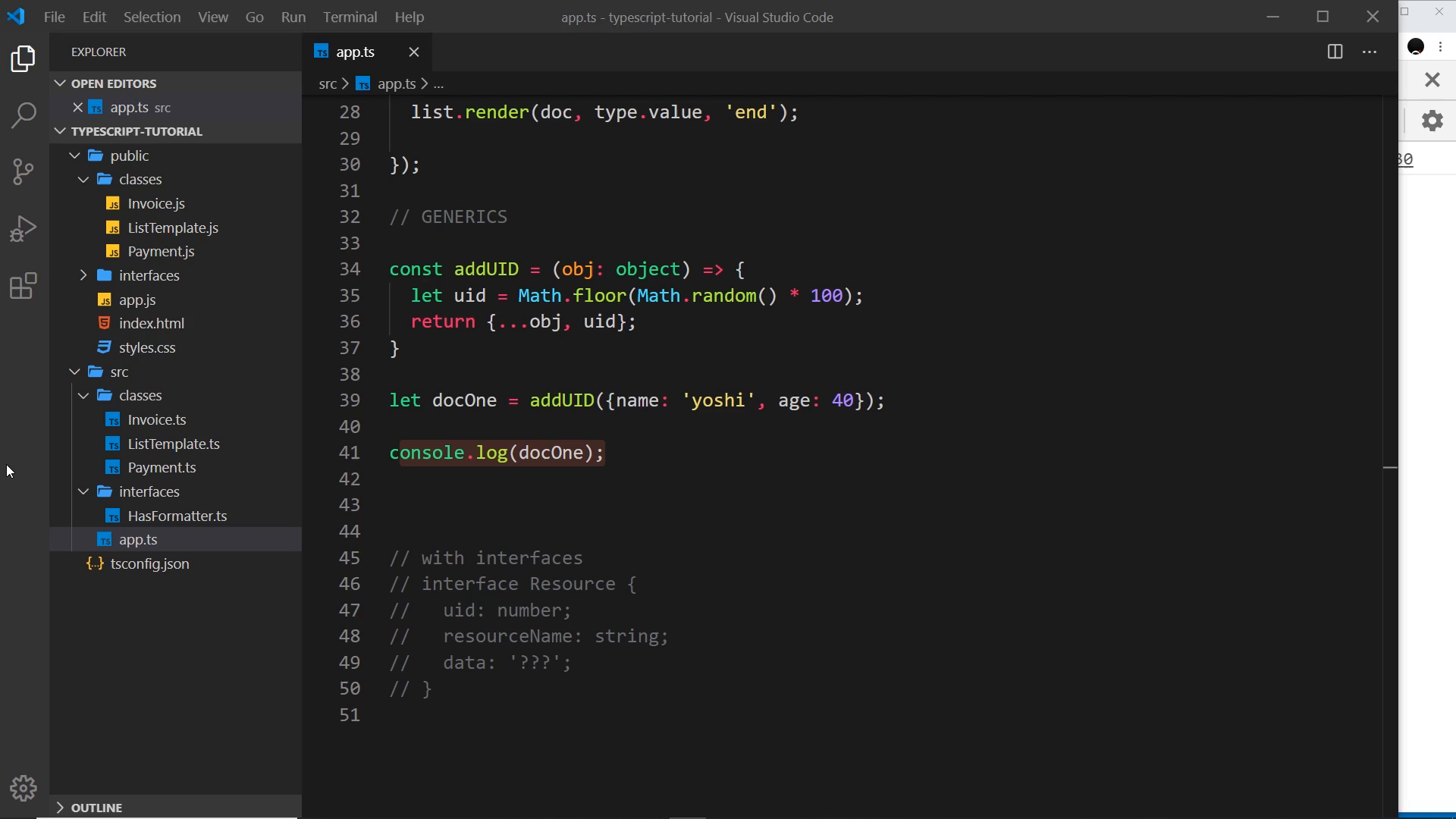Viewport: 1456px width, 819px height.
Task: Collapse the Open Editors section
Action: tap(175, 83)
